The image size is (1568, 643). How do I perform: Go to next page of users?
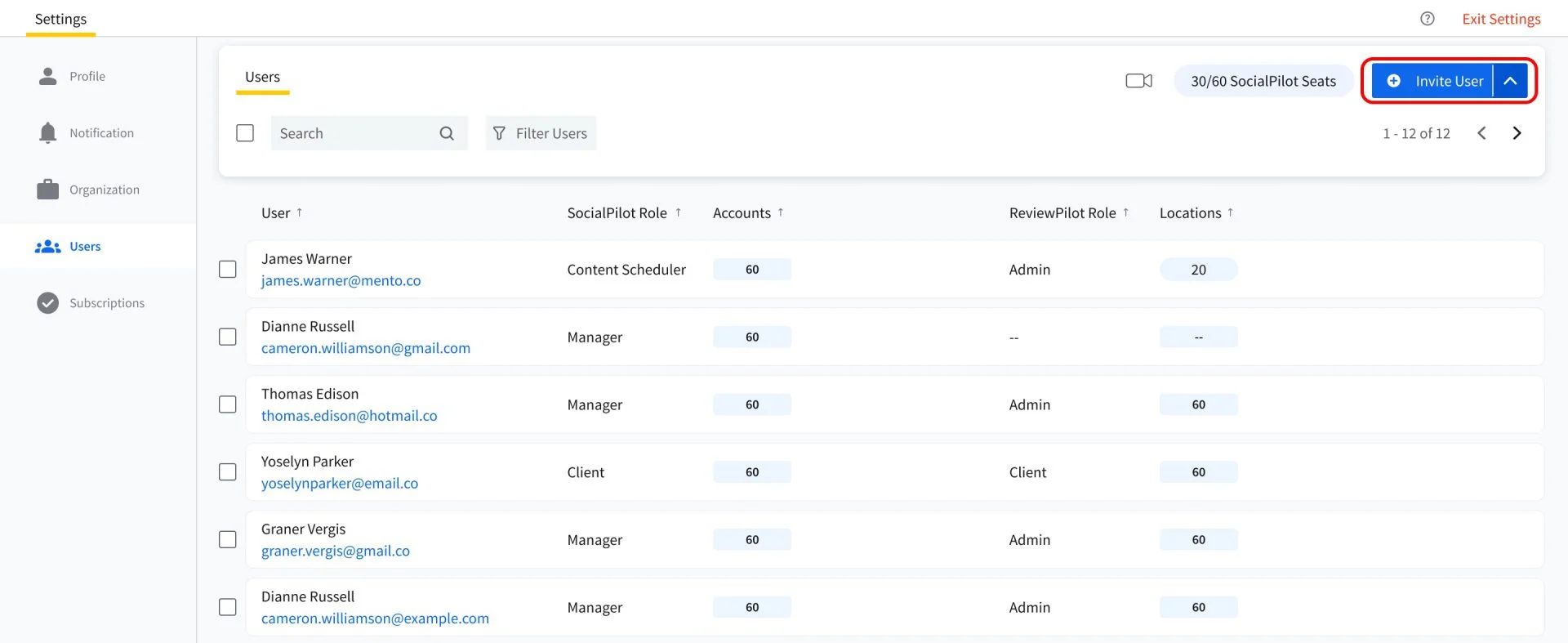[1517, 133]
